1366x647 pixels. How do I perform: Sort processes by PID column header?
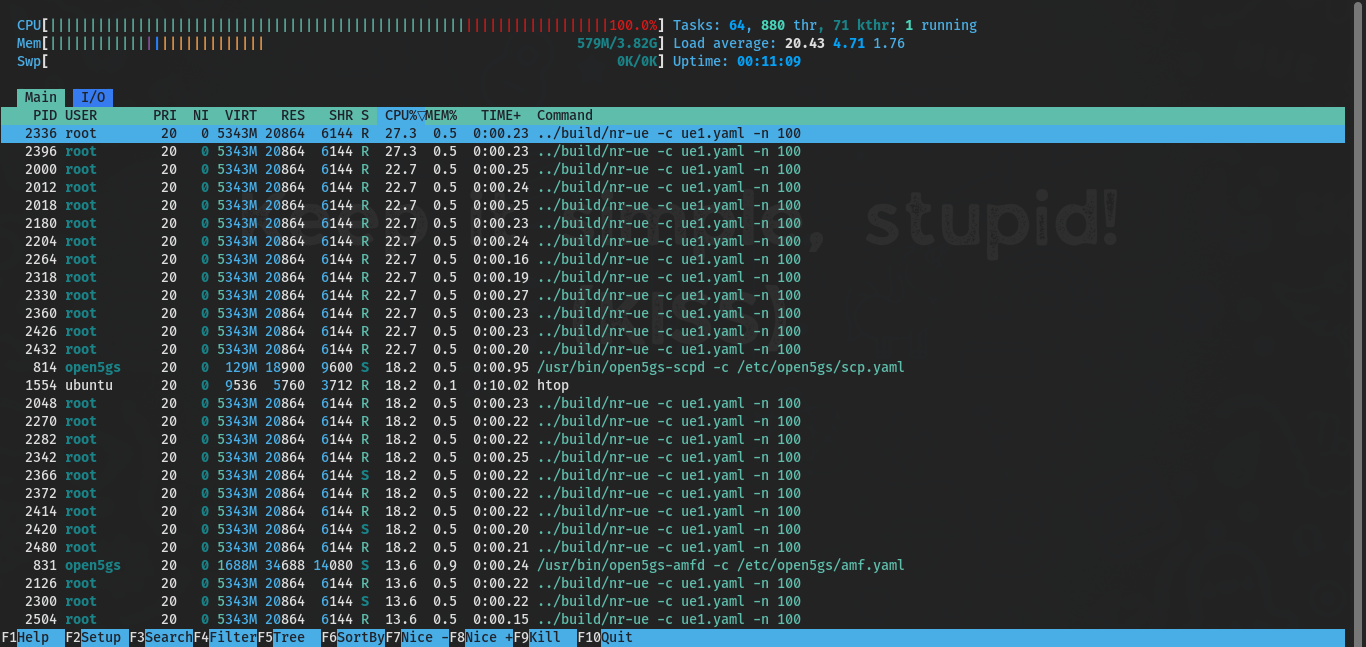[x=44, y=115]
